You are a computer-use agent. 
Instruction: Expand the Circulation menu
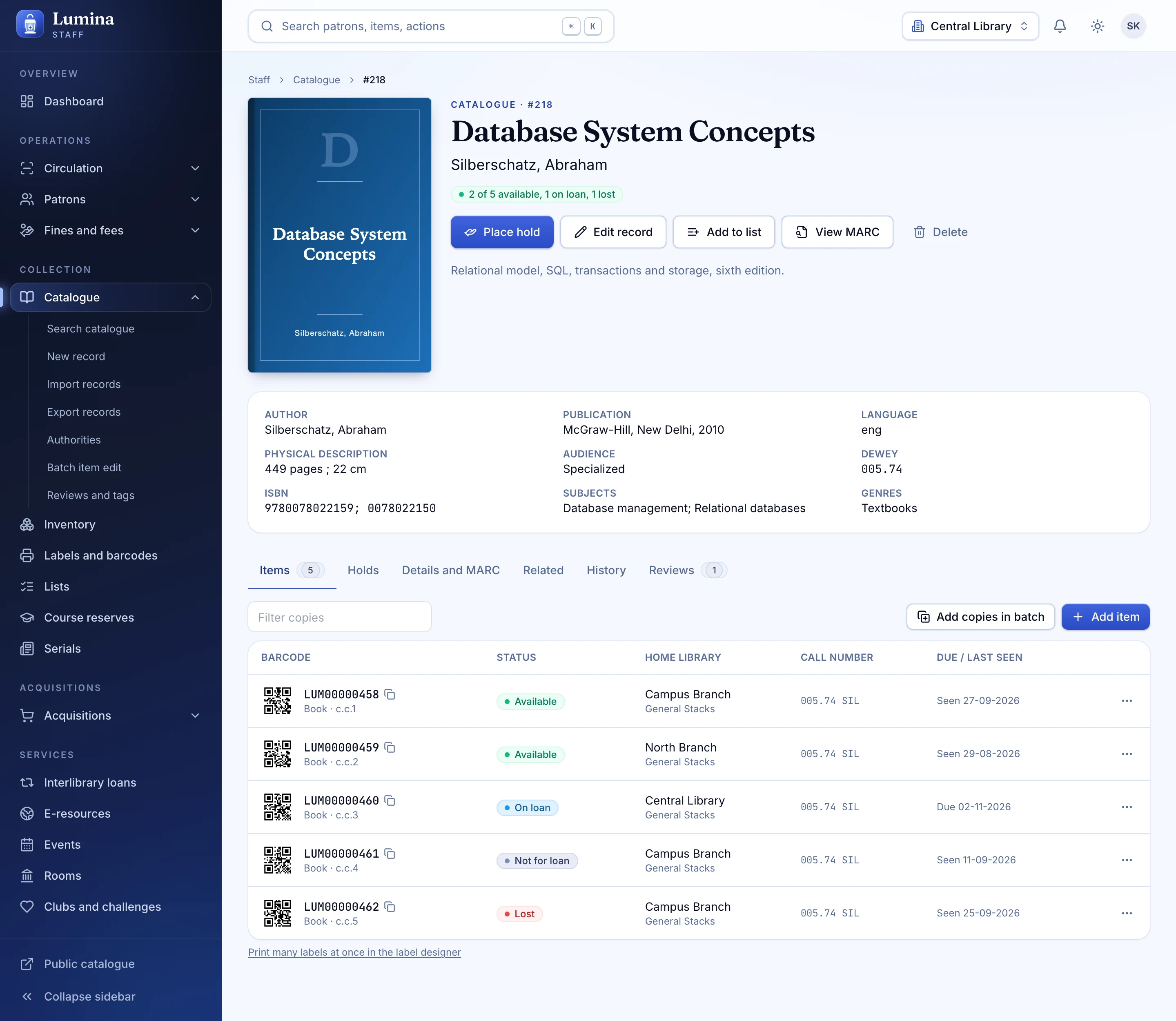111,168
